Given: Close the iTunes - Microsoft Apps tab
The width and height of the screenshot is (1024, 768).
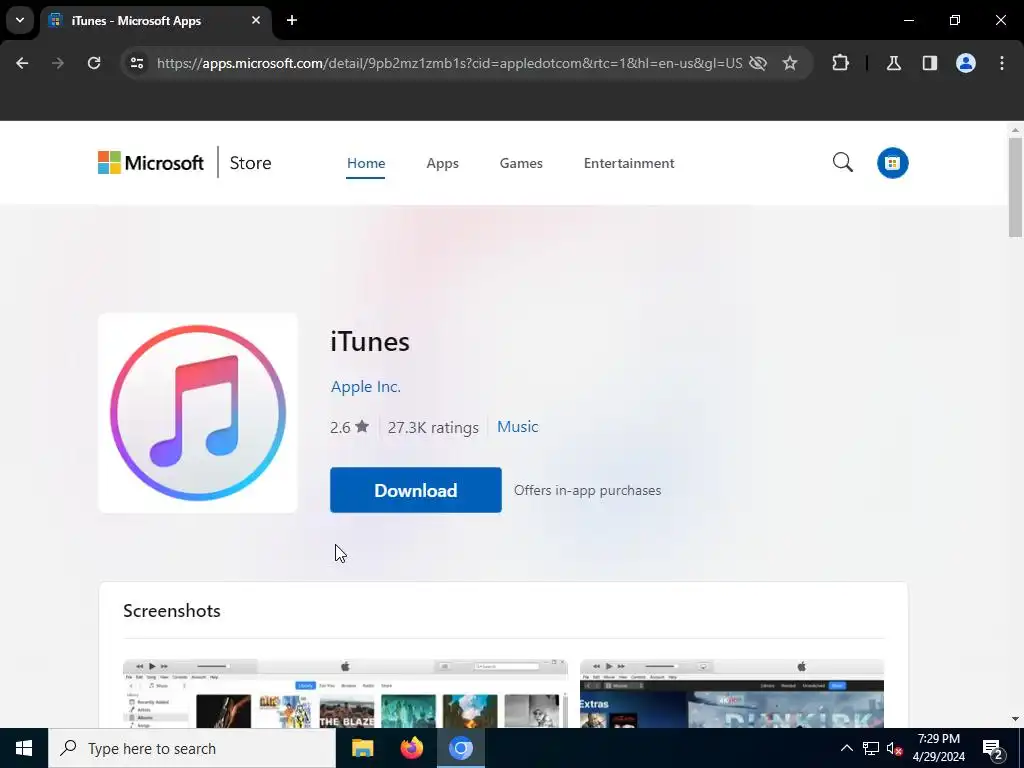Looking at the screenshot, I should [256, 20].
